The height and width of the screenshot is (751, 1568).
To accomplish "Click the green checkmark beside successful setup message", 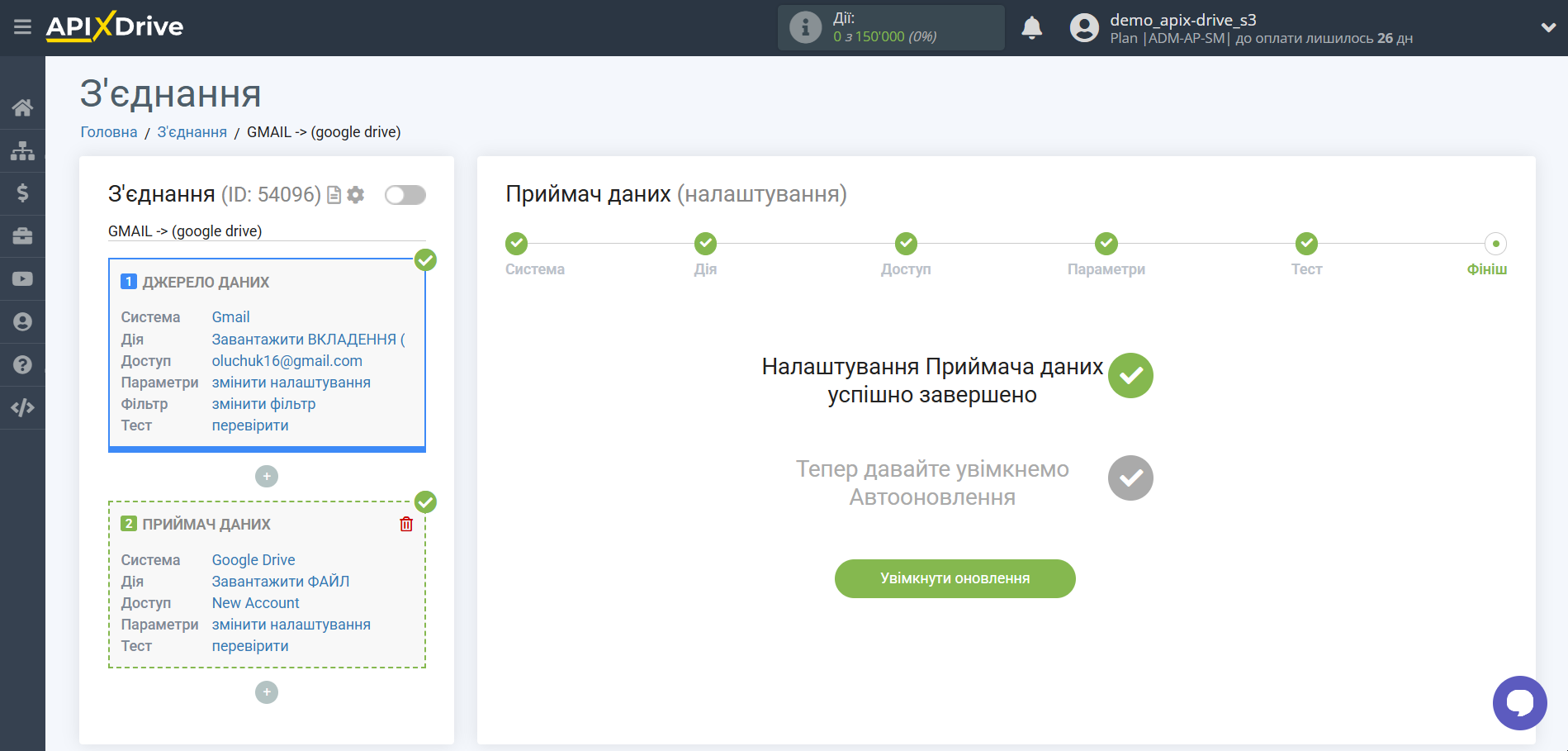I will coord(1130,375).
